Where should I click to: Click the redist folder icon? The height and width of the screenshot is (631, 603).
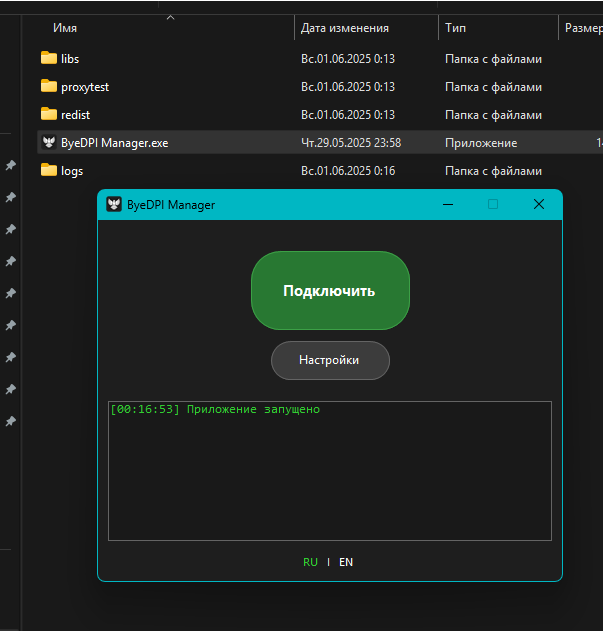pyautogui.click(x=49, y=114)
